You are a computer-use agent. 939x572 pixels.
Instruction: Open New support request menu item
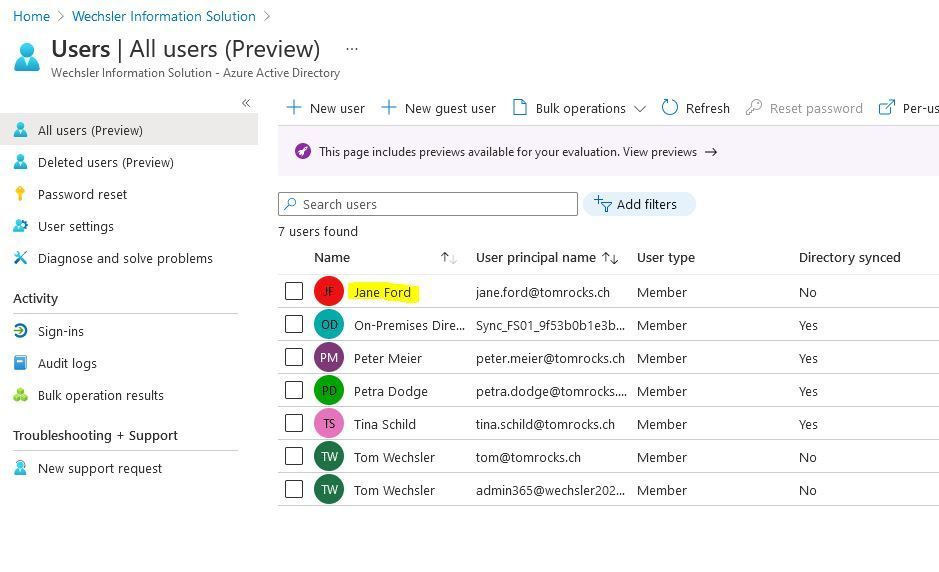(x=129, y=468)
